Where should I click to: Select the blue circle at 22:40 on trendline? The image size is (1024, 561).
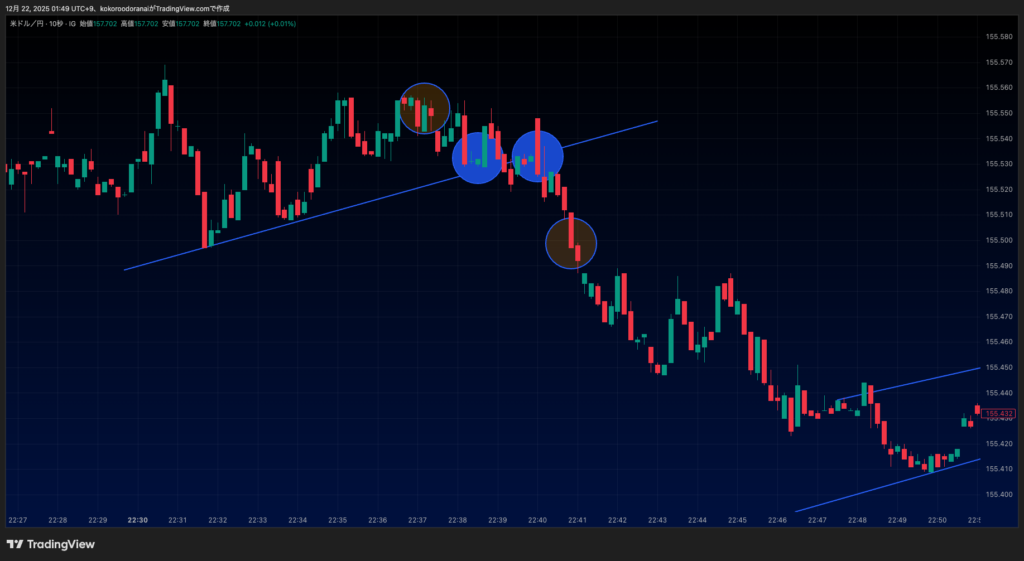coord(538,154)
